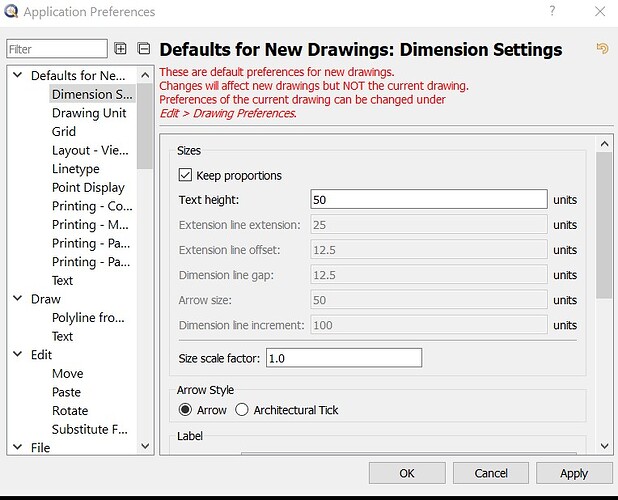618x500 pixels.
Task: Select the Arrow radio button
Action: click(x=185, y=410)
